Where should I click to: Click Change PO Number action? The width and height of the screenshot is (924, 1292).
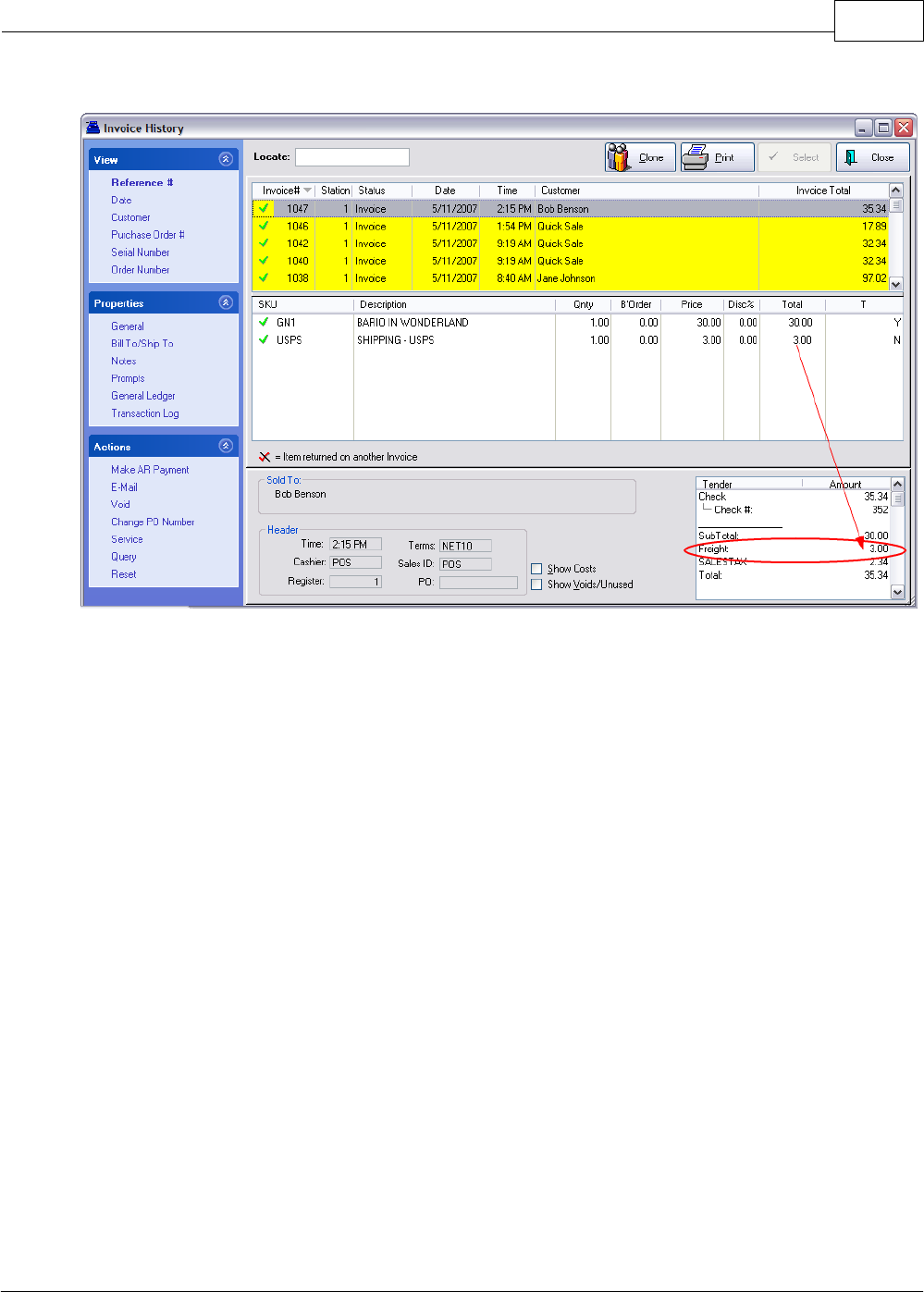(153, 522)
